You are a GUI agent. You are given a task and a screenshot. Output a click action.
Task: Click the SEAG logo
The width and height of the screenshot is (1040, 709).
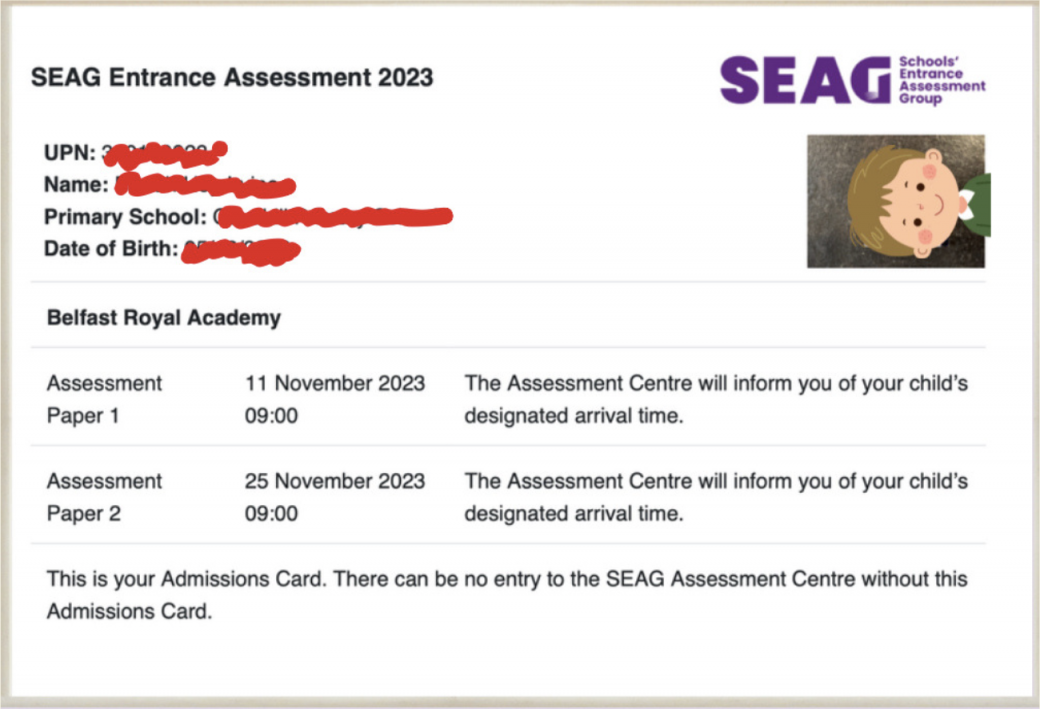[805, 80]
